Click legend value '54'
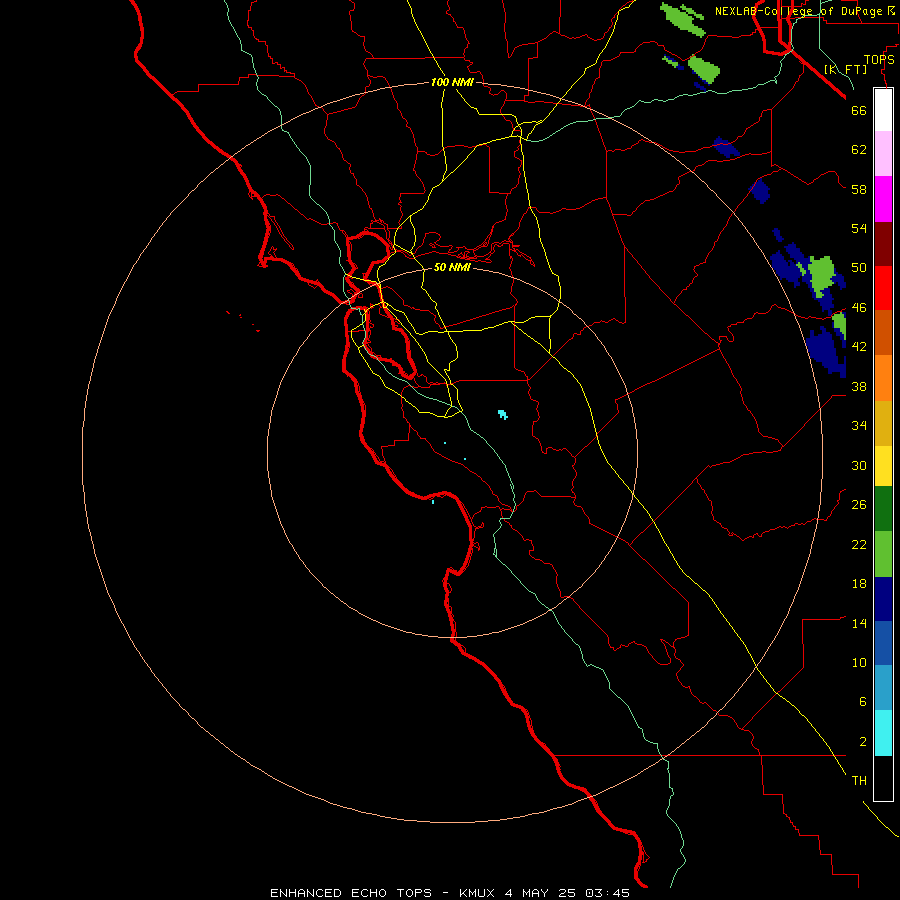 tap(859, 228)
